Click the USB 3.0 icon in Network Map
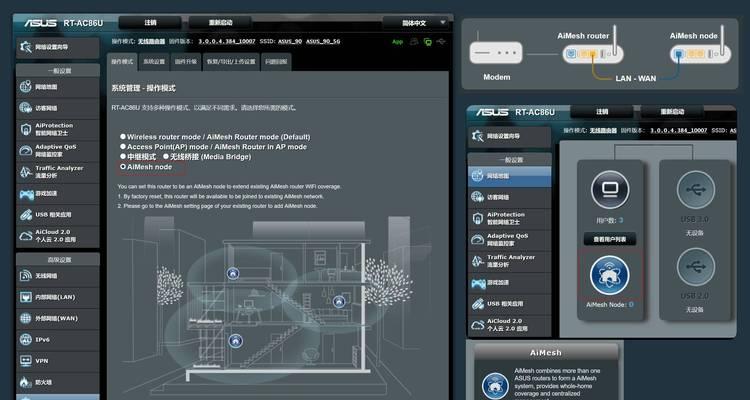This screenshot has height=400, width=750. (x=696, y=190)
